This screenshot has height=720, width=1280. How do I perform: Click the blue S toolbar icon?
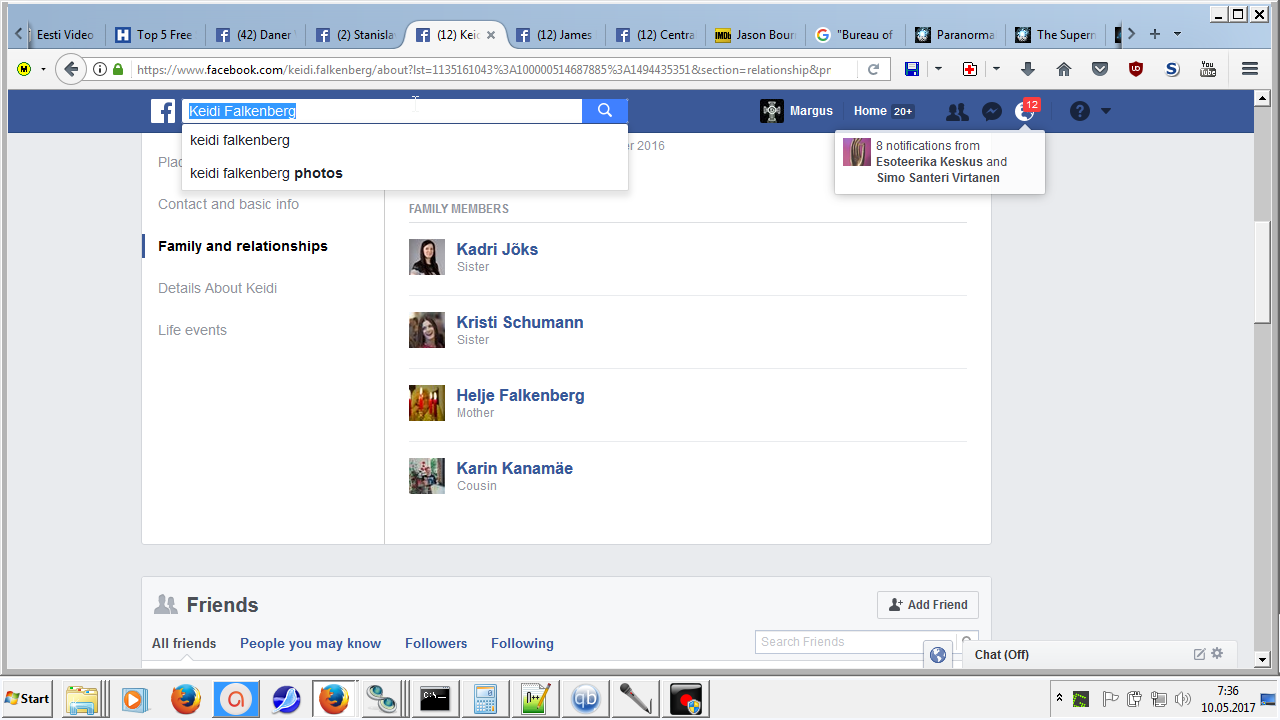1172,69
